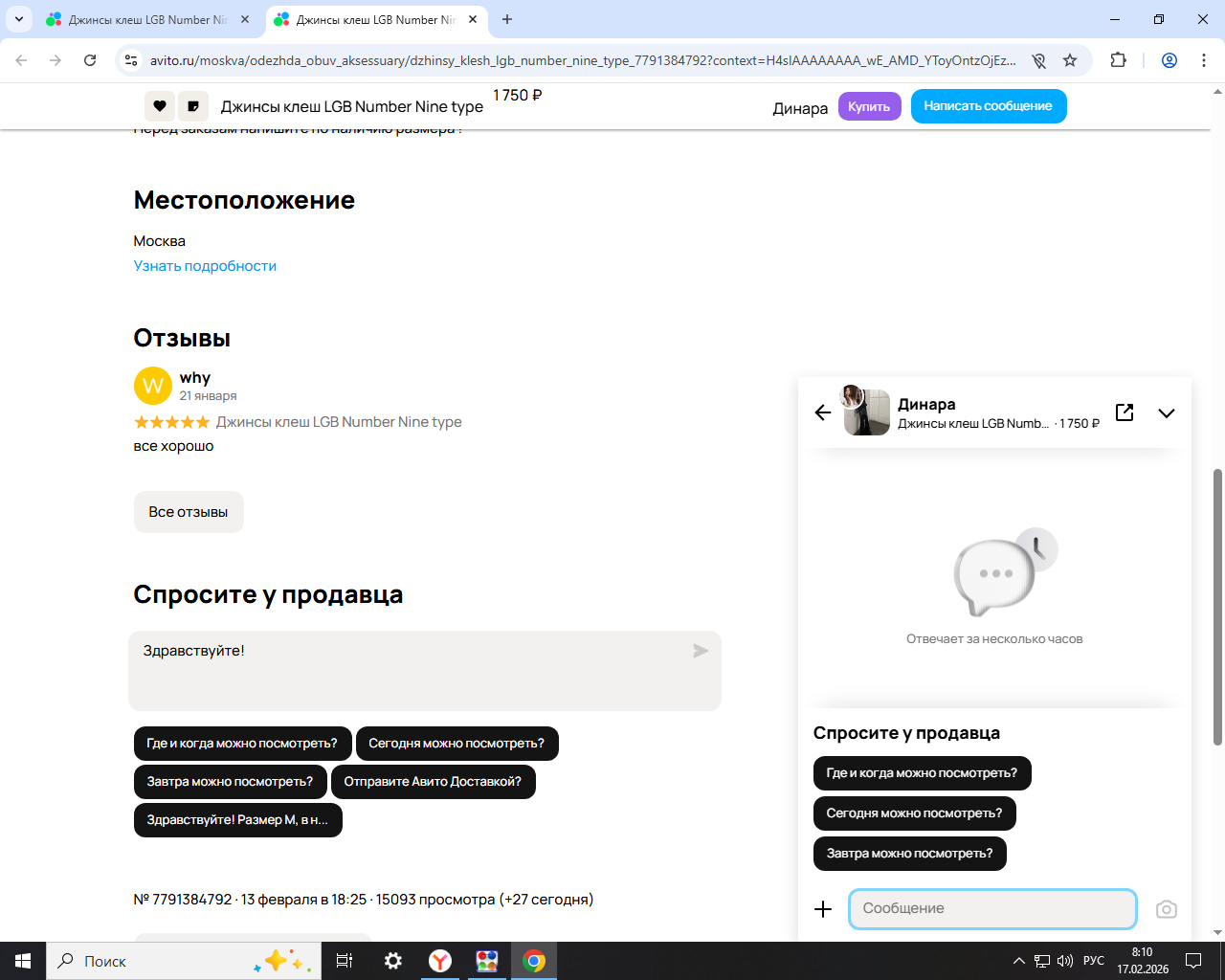Launch Yandex Browser from the taskbar
The width and height of the screenshot is (1225, 980).
(x=440, y=961)
